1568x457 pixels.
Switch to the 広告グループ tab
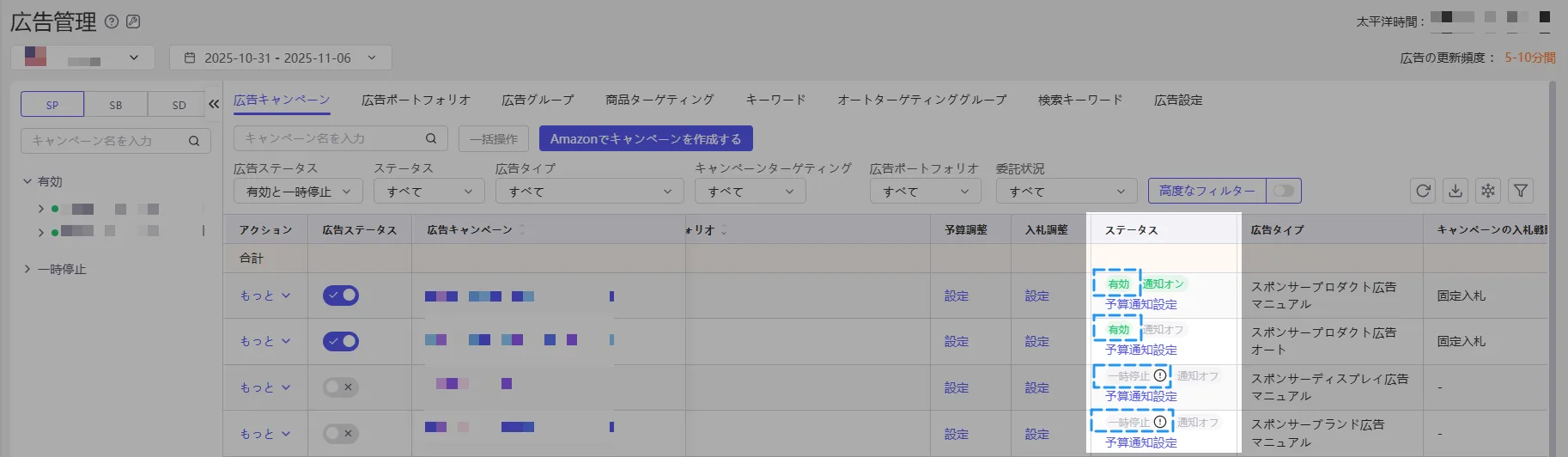(x=538, y=100)
